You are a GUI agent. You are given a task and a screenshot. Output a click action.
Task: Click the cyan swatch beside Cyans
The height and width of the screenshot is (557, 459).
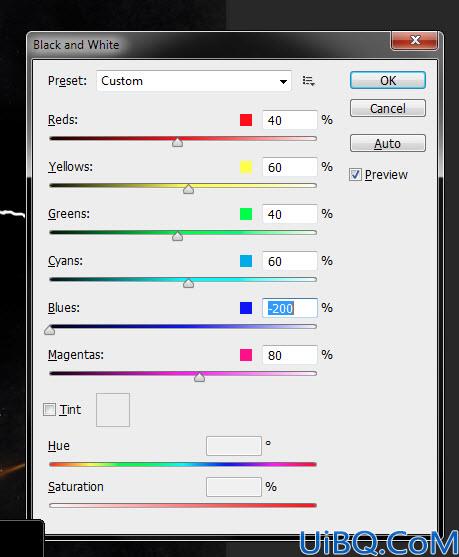[x=246, y=261]
